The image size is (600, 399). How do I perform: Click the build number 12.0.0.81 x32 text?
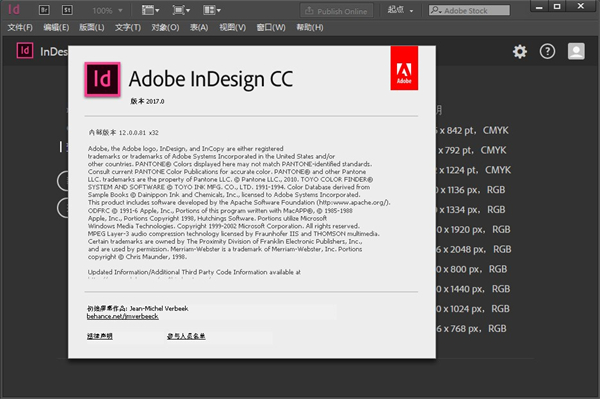[123, 133]
